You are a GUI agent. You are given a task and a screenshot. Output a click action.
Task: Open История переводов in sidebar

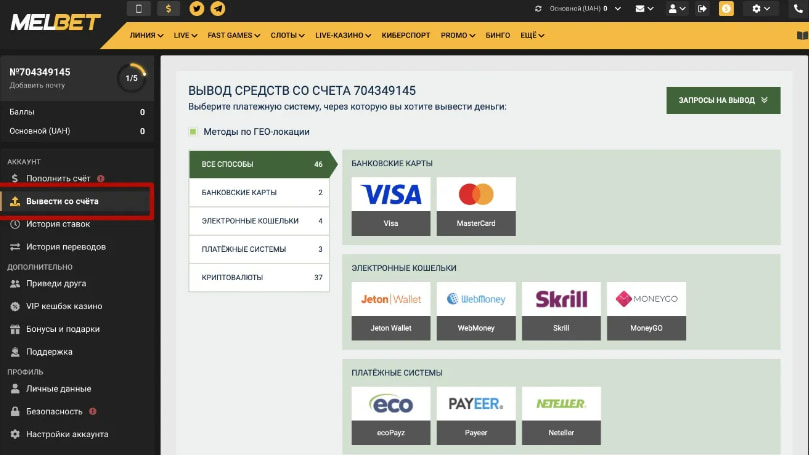pyautogui.click(x=77, y=247)
